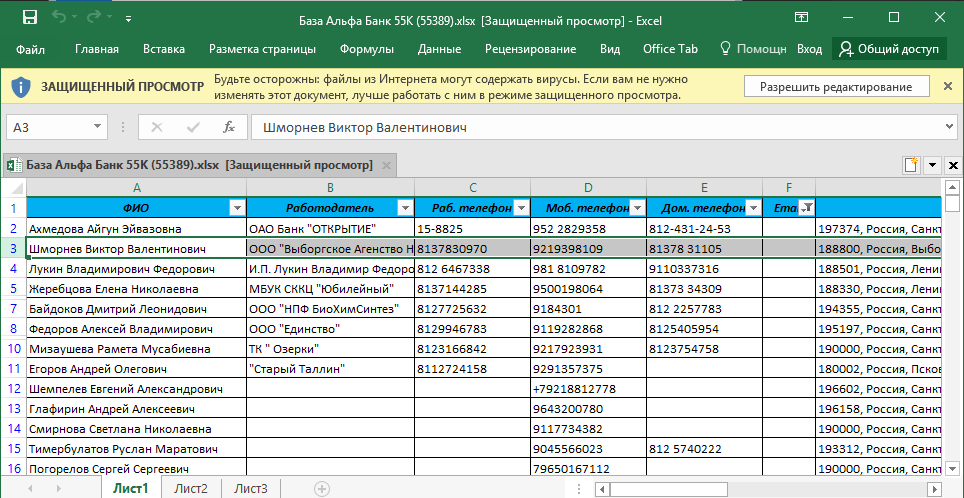Viewport: 964px width, 498px height.
Task: Click cell 812 5740222
Action: 704,449
